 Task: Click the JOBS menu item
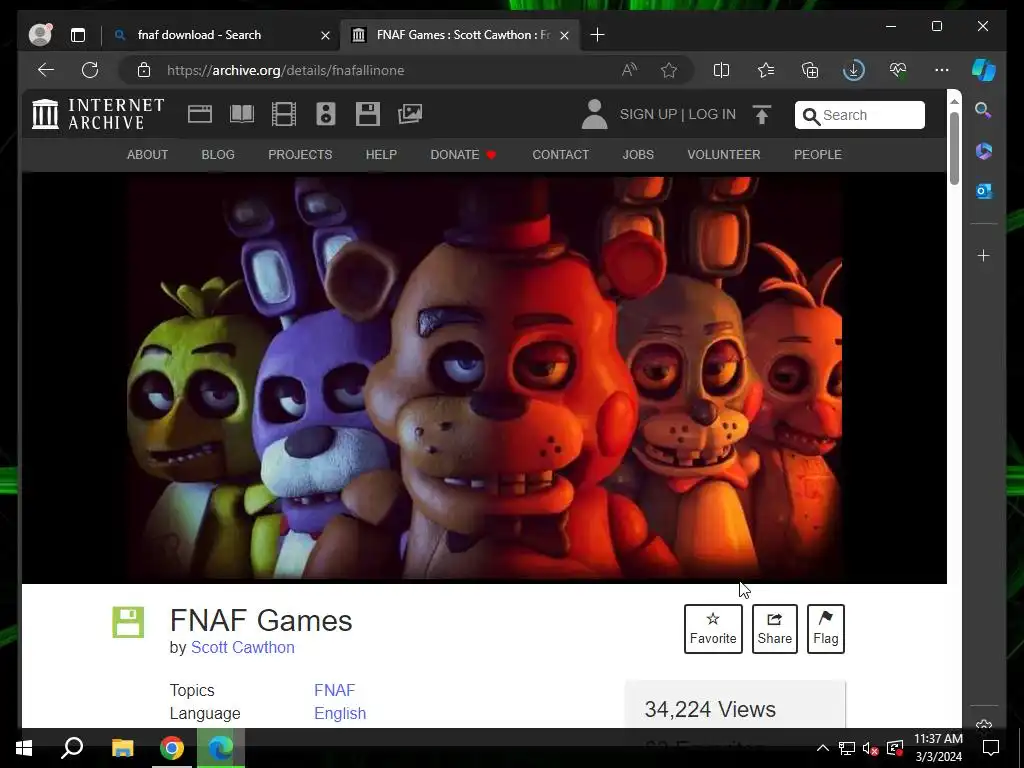tap(638, 155)
